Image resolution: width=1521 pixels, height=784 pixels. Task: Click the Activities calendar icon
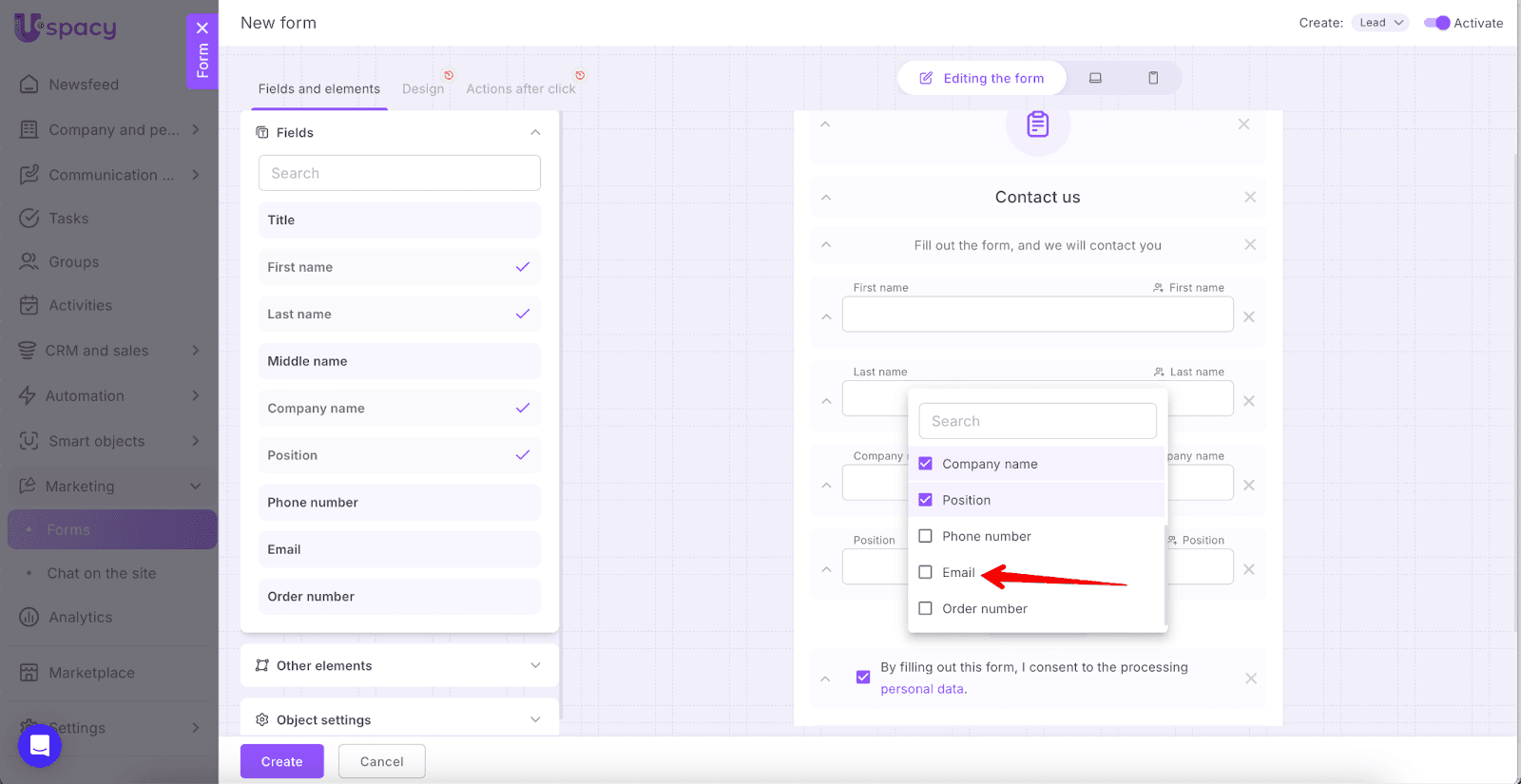(x=29, y=305)
